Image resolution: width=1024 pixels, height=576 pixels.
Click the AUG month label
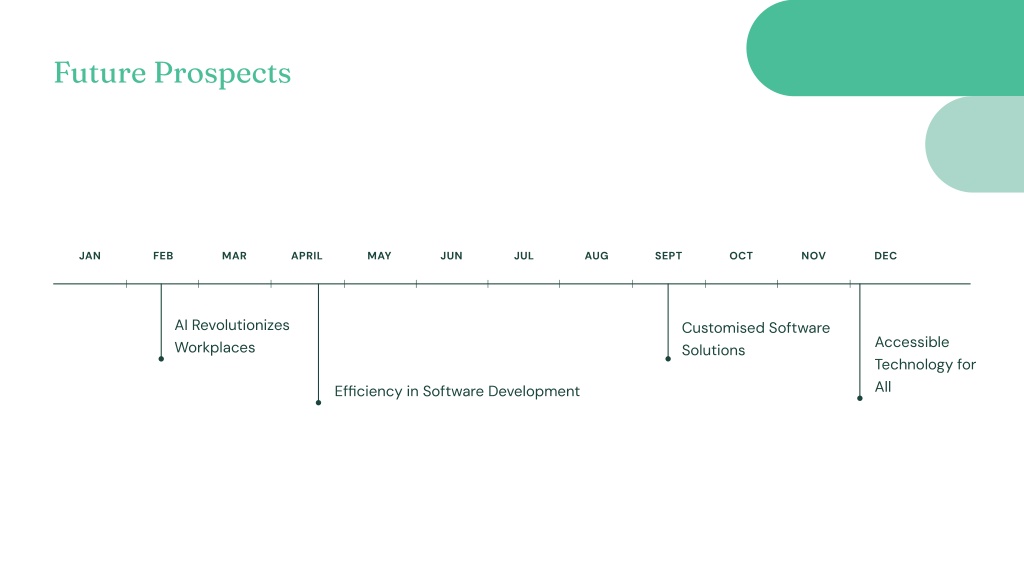pyautogui.click(x=596, y=256)
